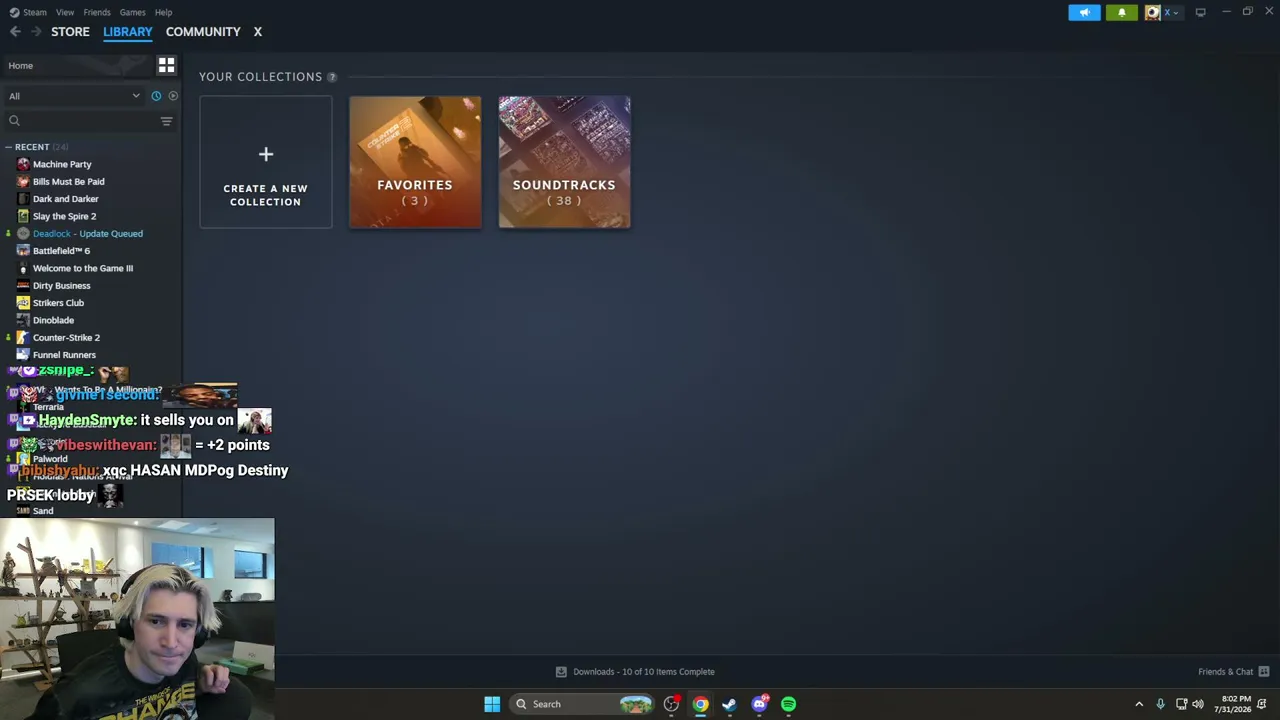
Task: Click the Dark and Darker icon
Action: [x=23, y=199]
